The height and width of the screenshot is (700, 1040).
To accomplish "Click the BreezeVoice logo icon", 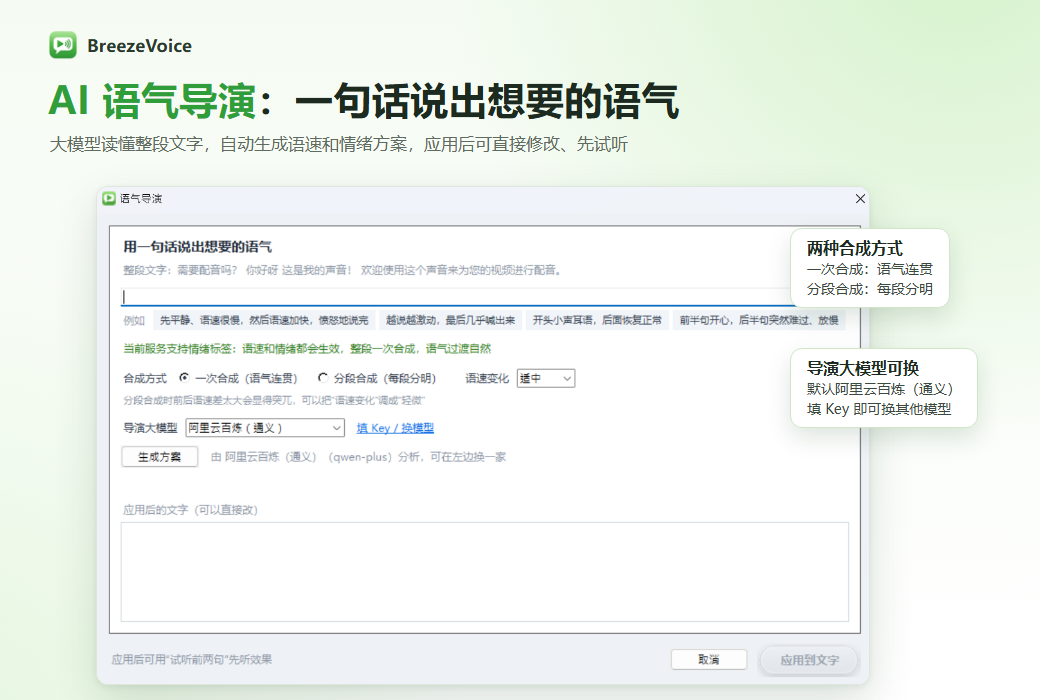I will click(x=63, y=45).
